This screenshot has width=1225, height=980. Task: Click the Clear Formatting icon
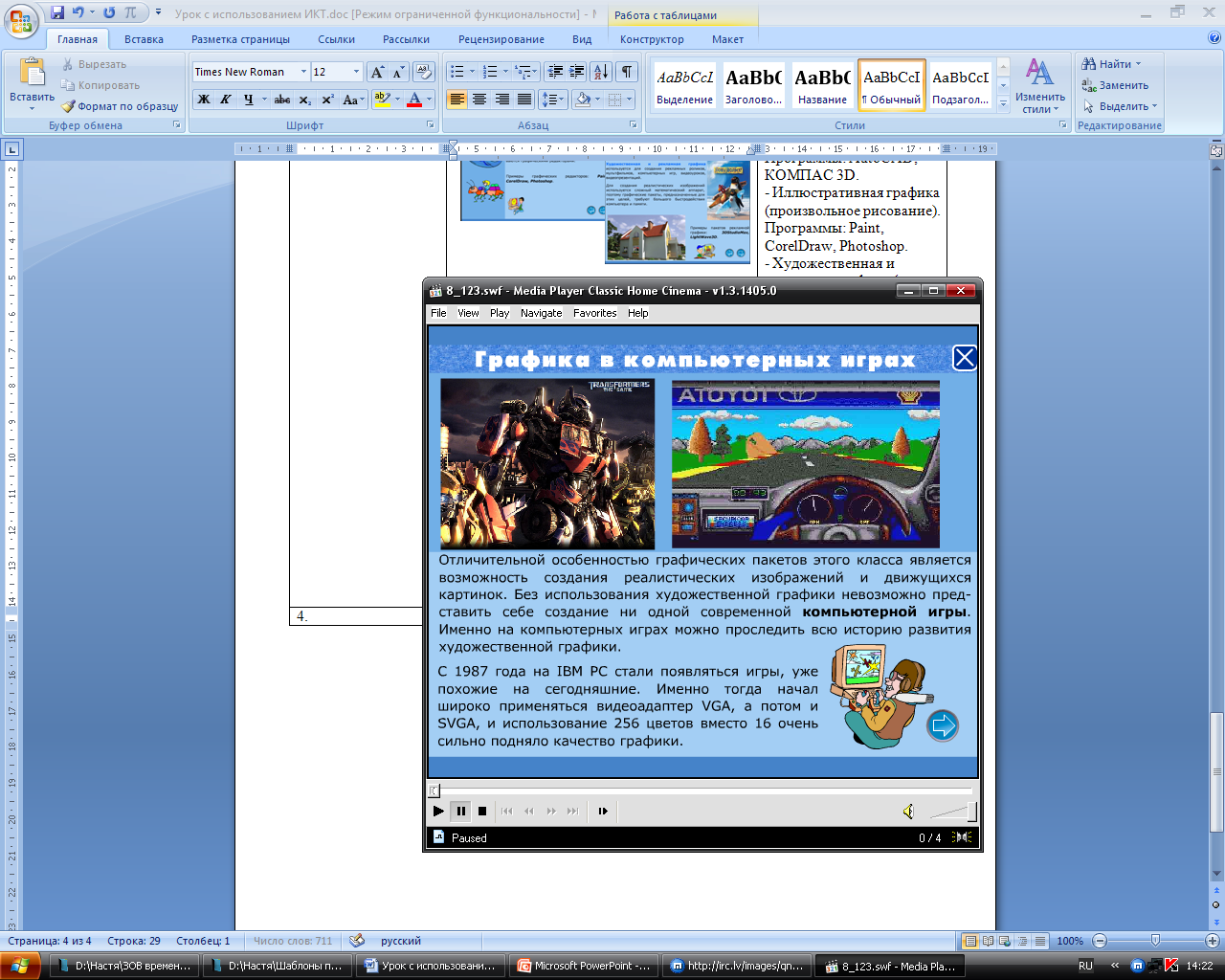425,72
